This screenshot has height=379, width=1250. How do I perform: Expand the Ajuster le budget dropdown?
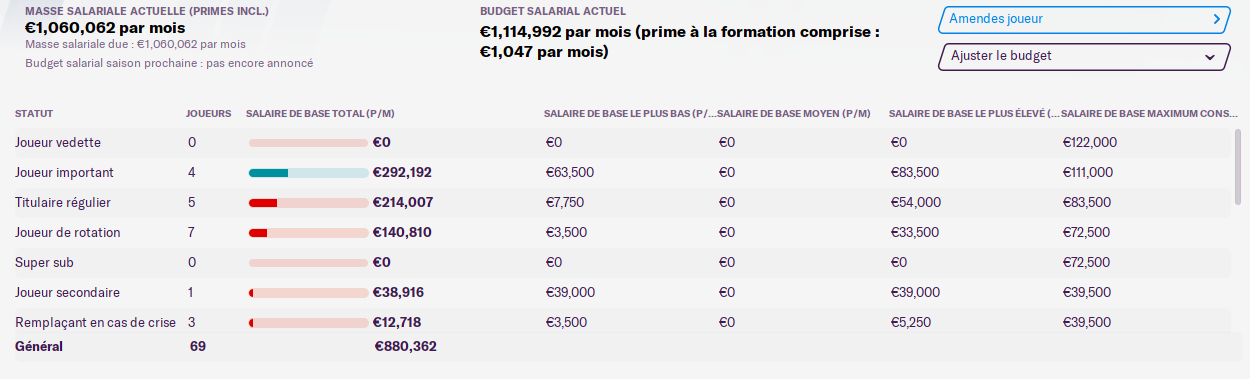pos(1083,57)
